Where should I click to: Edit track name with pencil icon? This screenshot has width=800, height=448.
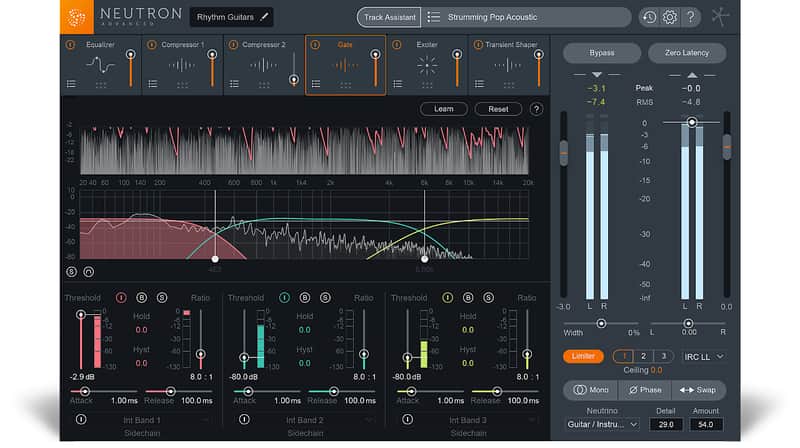click(x=264, y=17)
